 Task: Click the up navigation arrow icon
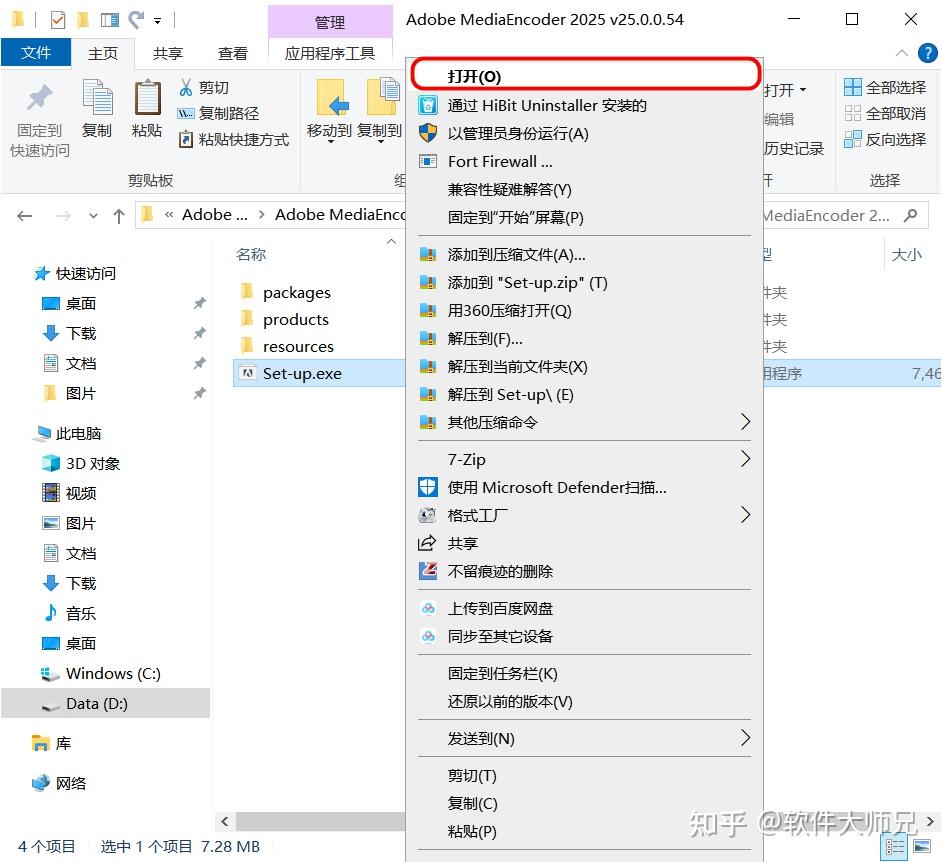[120, 214]
